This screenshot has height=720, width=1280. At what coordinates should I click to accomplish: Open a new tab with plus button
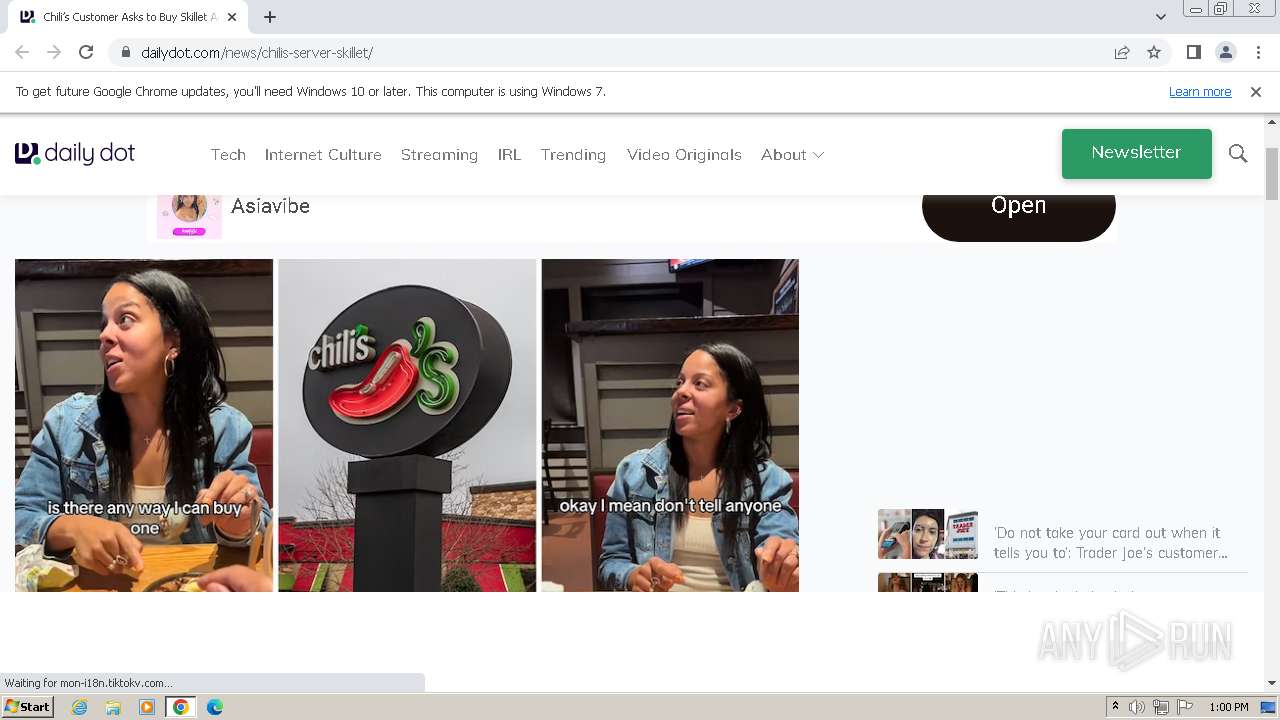point(270,17)
